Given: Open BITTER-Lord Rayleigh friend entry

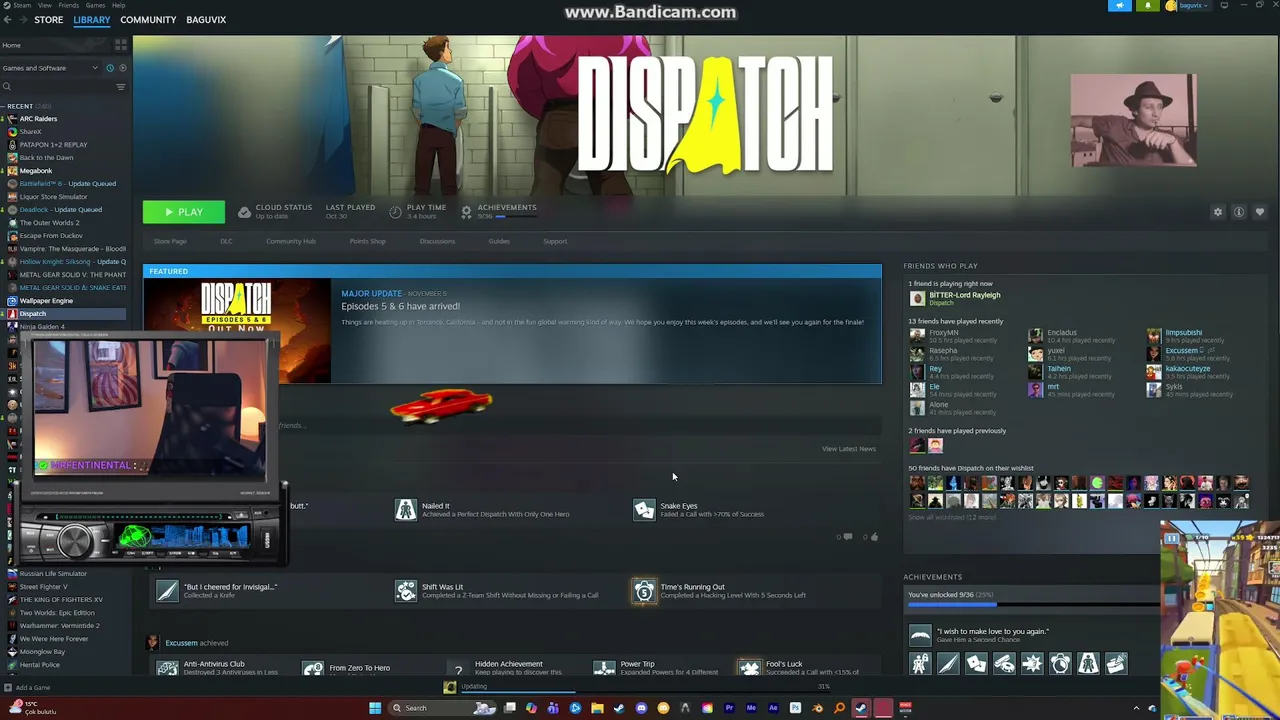Looking at the screenshot, I should tap(955, 298).
